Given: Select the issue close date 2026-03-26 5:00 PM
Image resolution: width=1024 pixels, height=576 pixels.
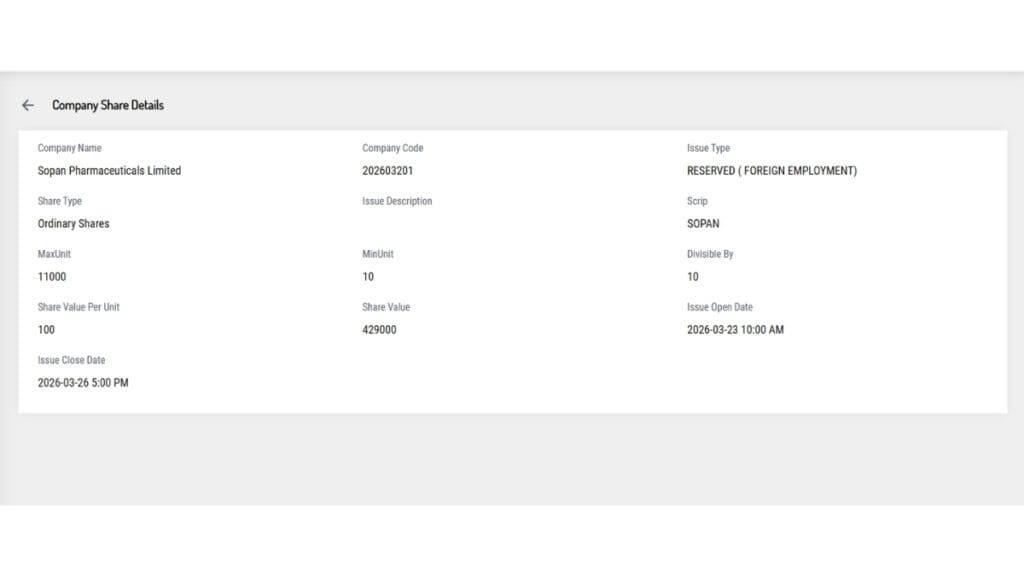Looking at the screenshot, I should [83, 383].
